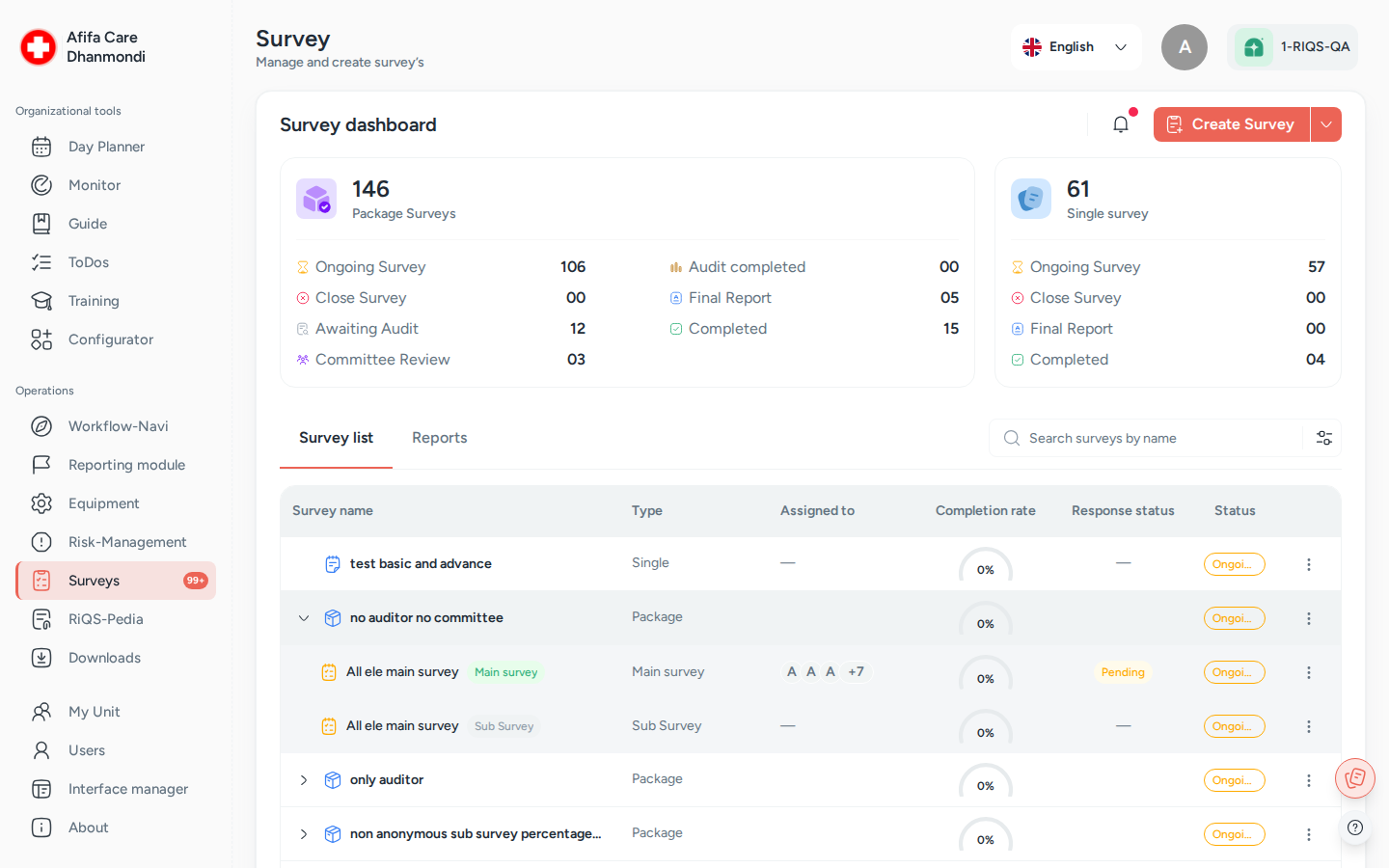Focus the Search surveys by name field
Image resolution: width=1389 pixels, height=868 pixels.
(x=1146, y=438)
